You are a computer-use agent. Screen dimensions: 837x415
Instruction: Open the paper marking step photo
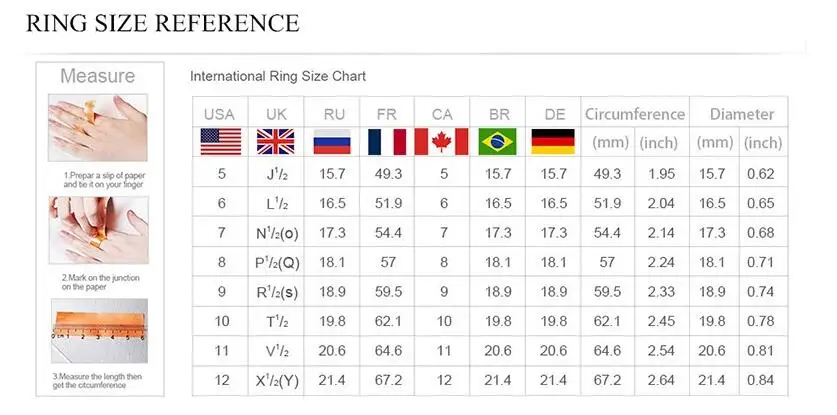[99, 230]
